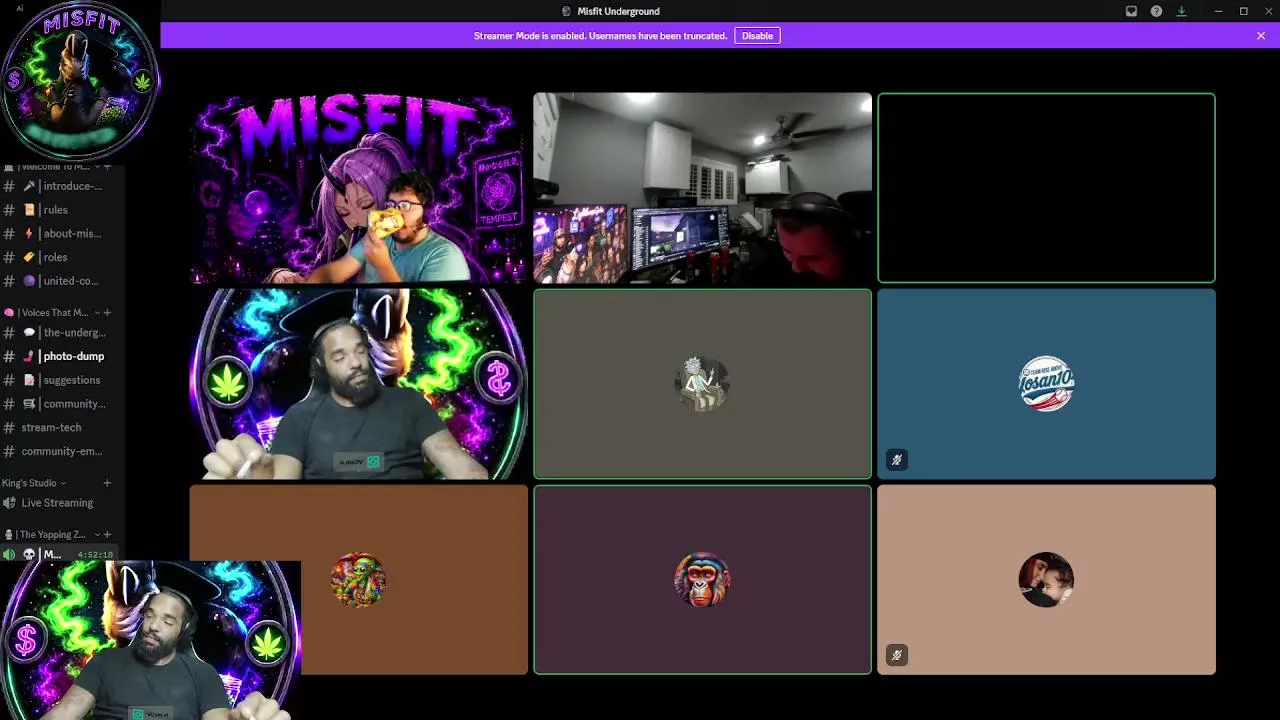The width and height of the screenshot is (1280, 720).
Task: Select the participant tile with the Rick avatar
Action: click(x=702, y=384)
